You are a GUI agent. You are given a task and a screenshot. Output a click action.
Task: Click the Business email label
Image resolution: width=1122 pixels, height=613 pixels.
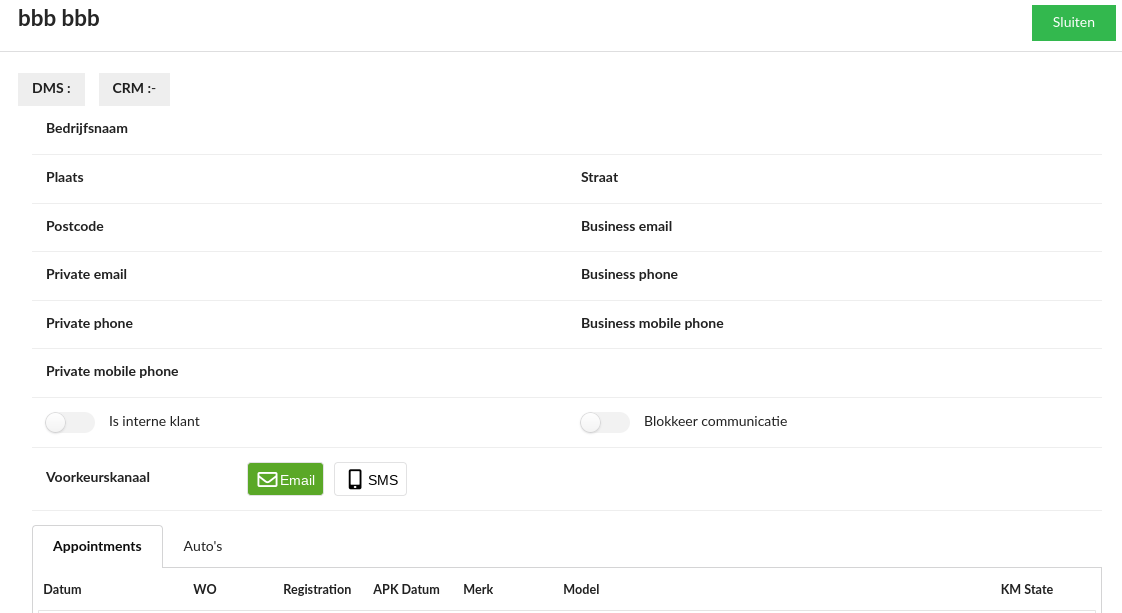[626, 226]
